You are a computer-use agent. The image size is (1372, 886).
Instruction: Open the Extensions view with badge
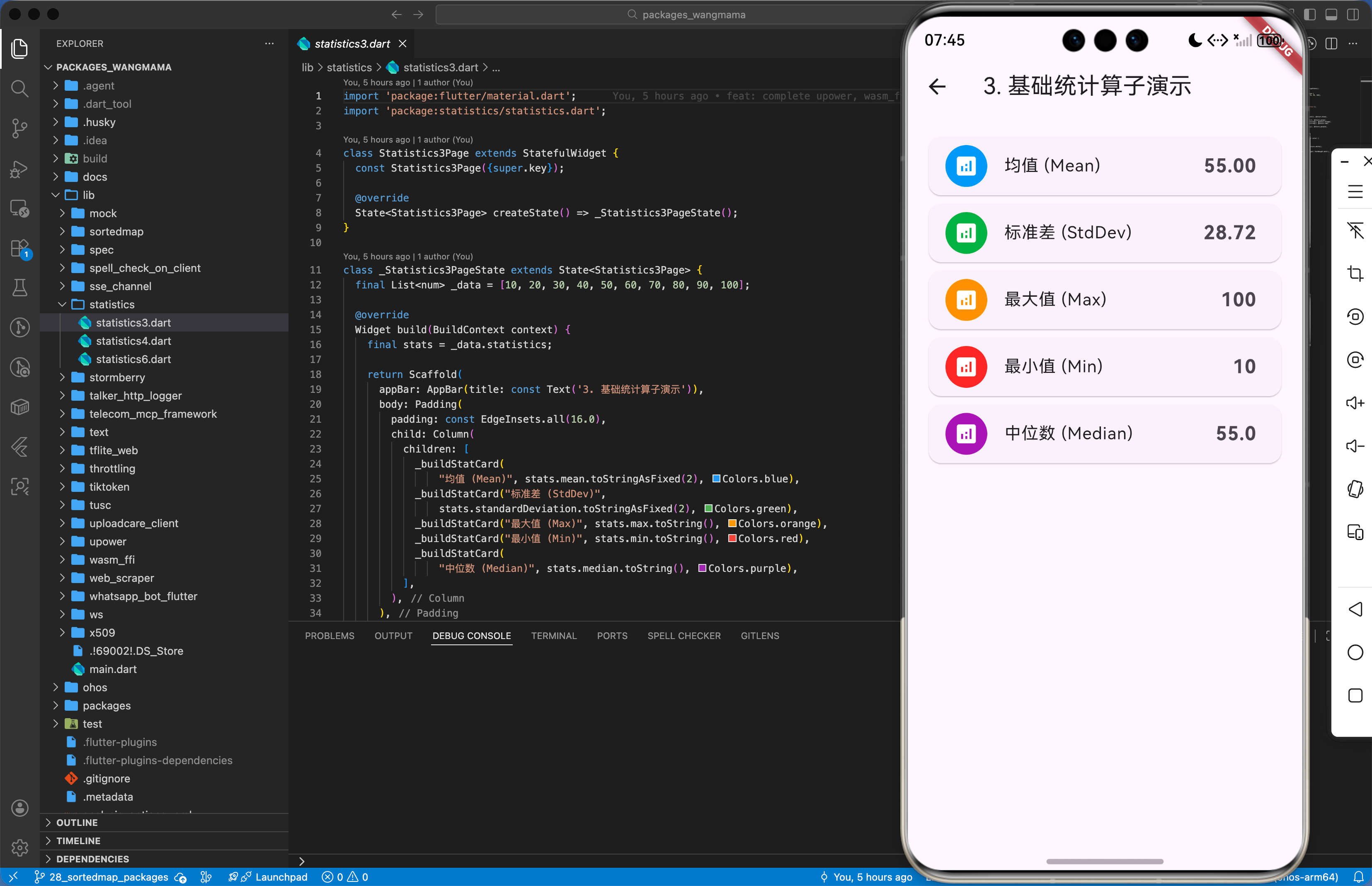19,249
